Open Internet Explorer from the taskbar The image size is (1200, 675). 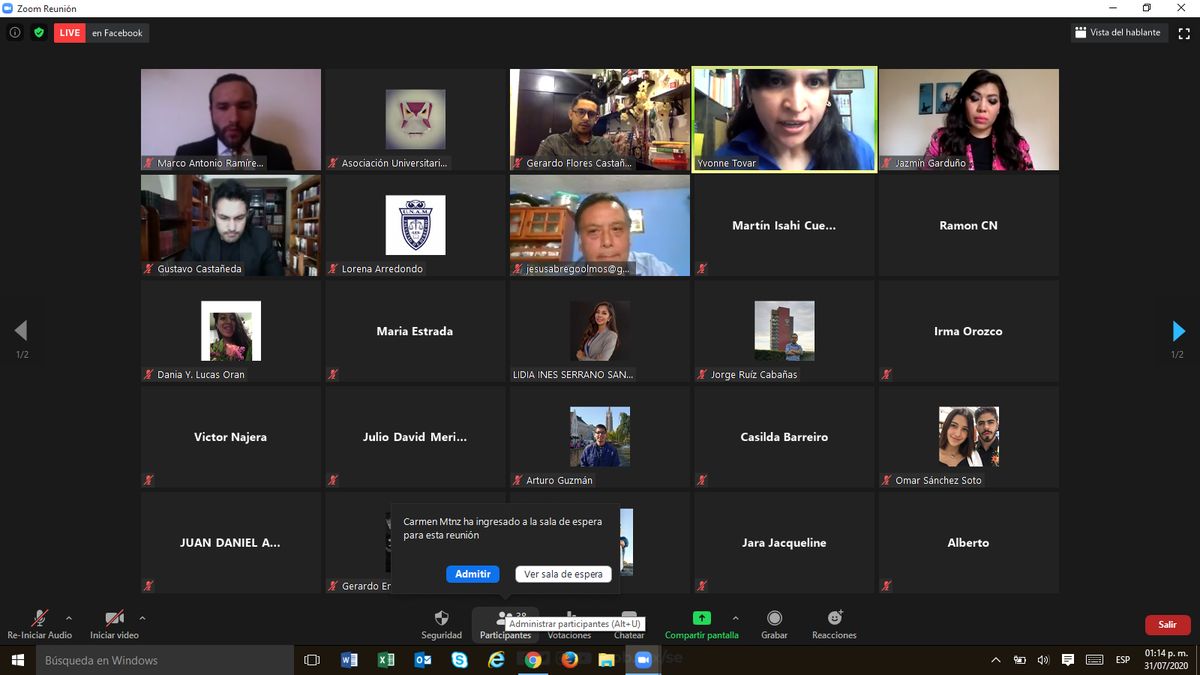[496, 660]
